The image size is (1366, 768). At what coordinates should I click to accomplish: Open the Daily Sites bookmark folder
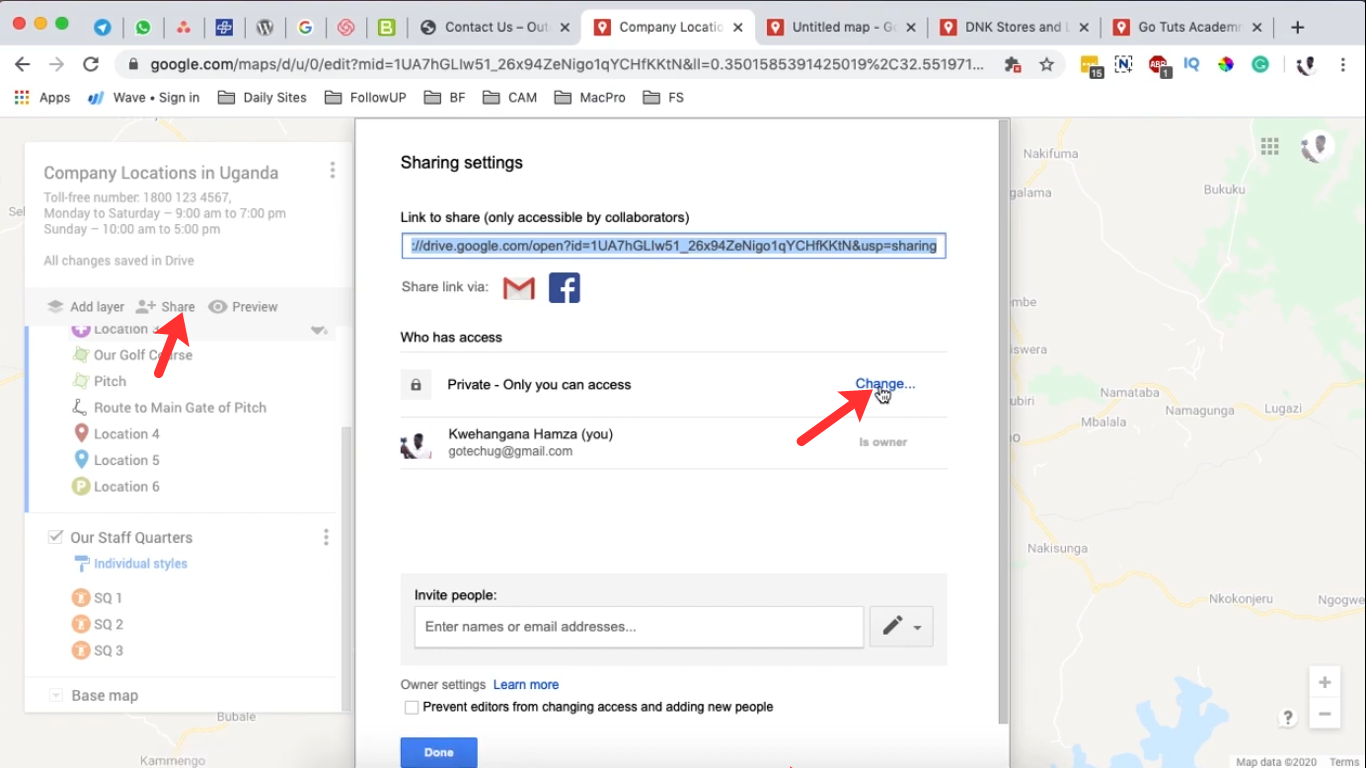coord(262,97)
